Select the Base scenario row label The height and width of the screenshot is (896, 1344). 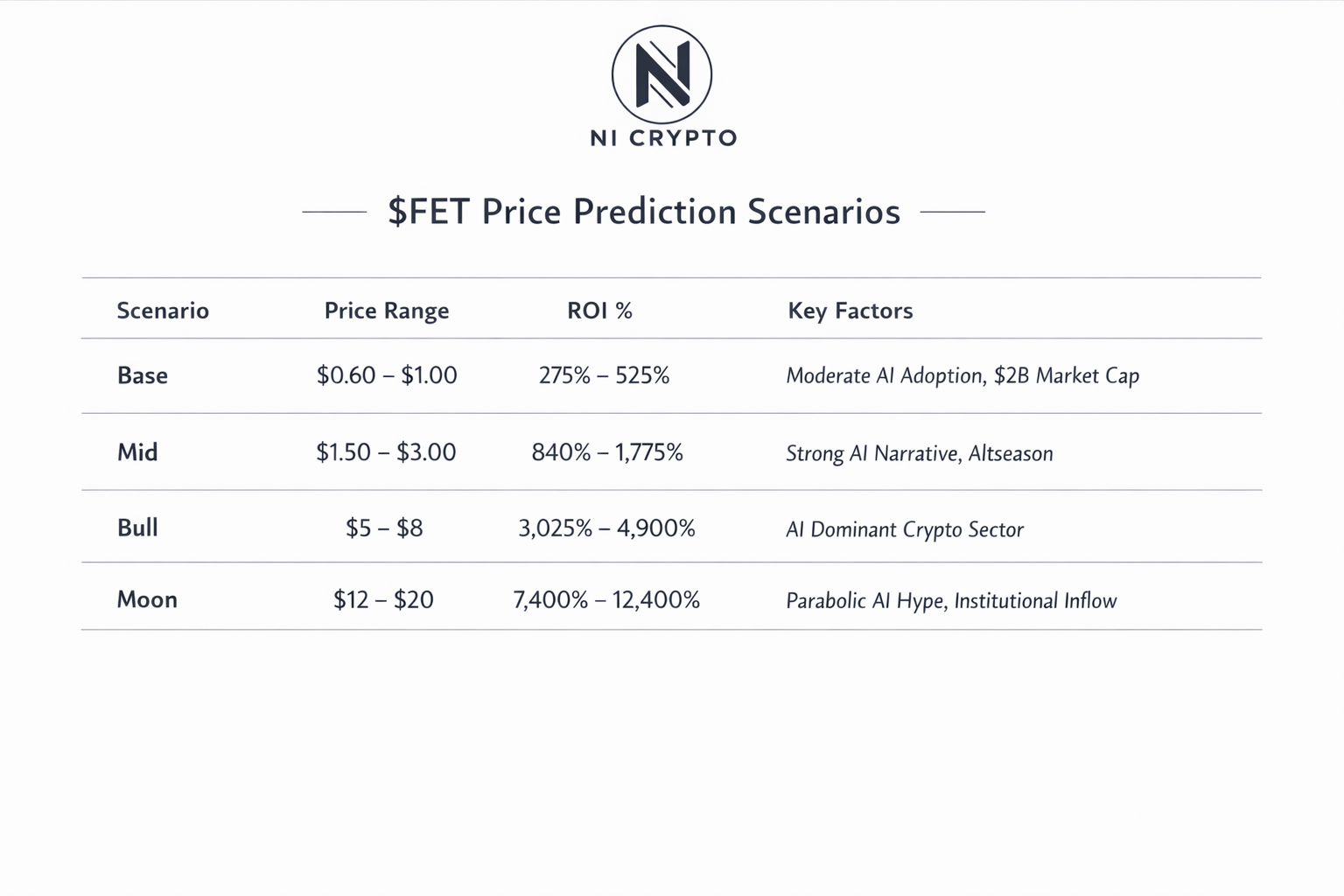click(x=143, y=375)
